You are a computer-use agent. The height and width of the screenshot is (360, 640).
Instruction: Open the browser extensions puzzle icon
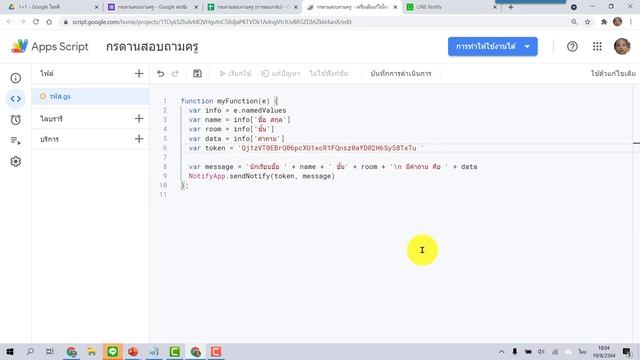[x=604, y=22]
